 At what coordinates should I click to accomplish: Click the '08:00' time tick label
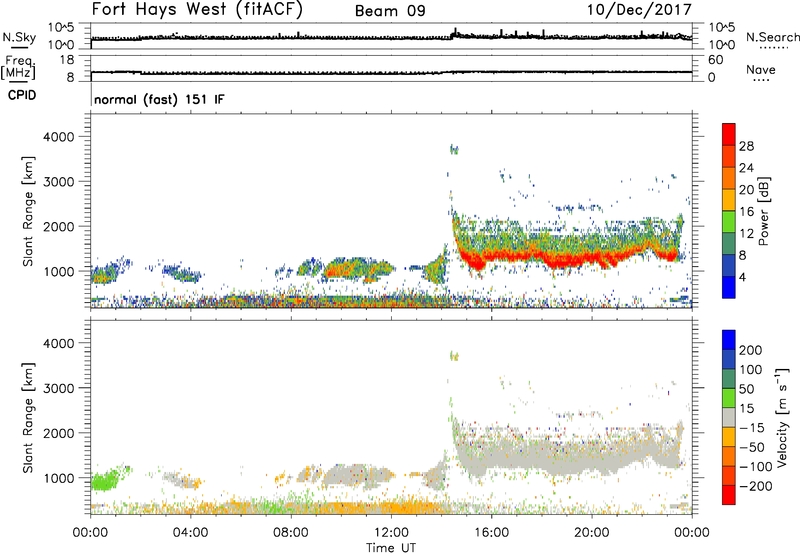point(290,533)
